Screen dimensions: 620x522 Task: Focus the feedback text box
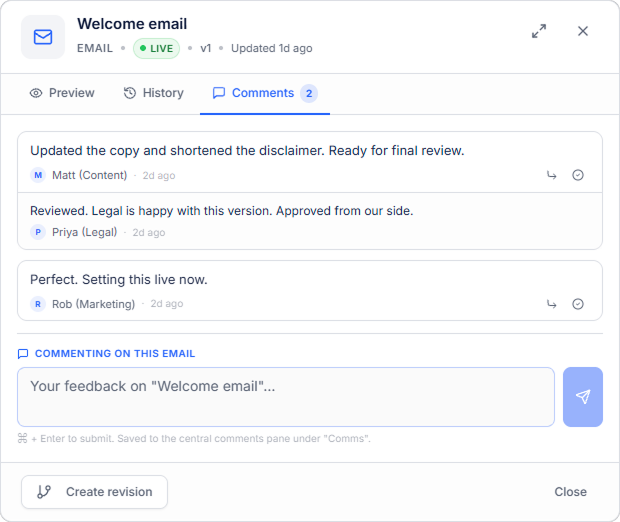click(x=286, y=397)
